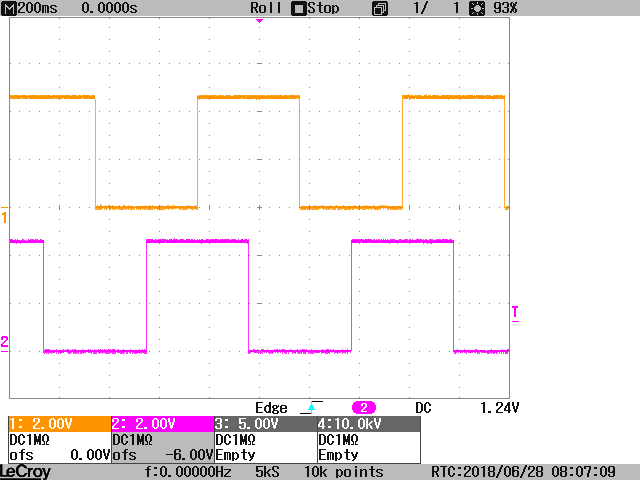
Task: Click the rising edge trigger slope icon
Action: pos(311,407)
